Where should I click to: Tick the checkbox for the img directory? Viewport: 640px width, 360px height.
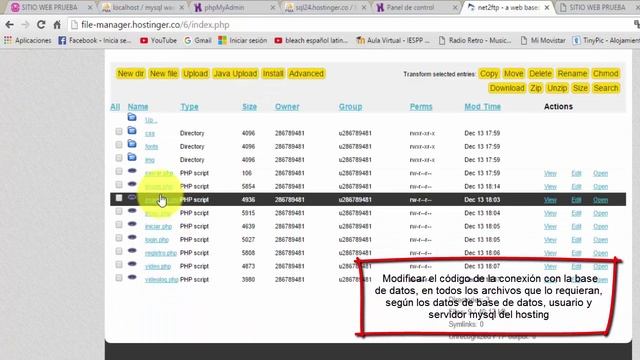(x=119, y=158)
